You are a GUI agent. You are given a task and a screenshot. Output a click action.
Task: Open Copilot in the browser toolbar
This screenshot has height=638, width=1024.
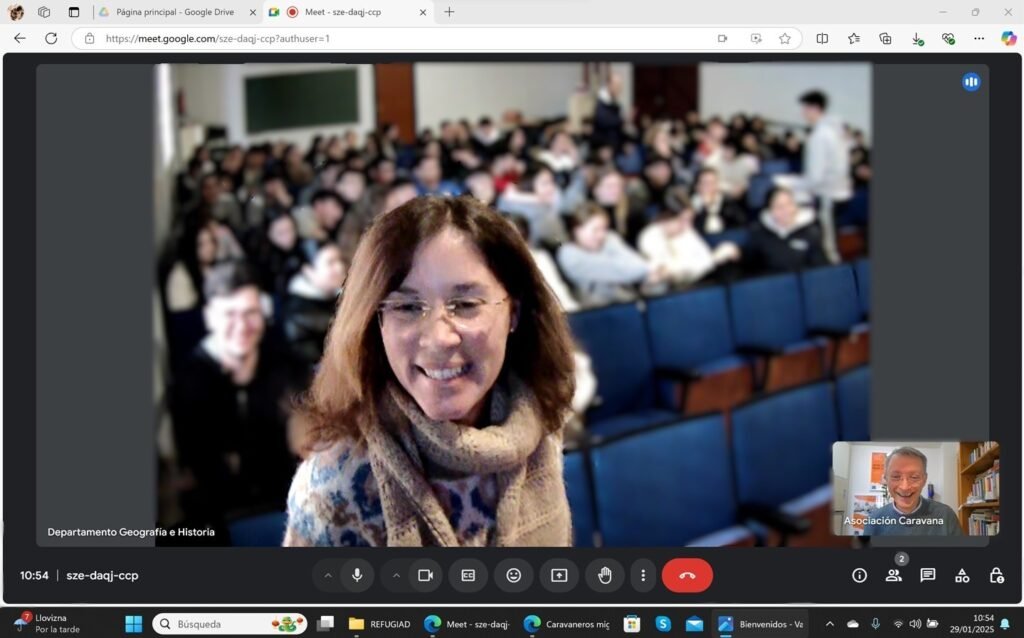(x=1008, y=39)
